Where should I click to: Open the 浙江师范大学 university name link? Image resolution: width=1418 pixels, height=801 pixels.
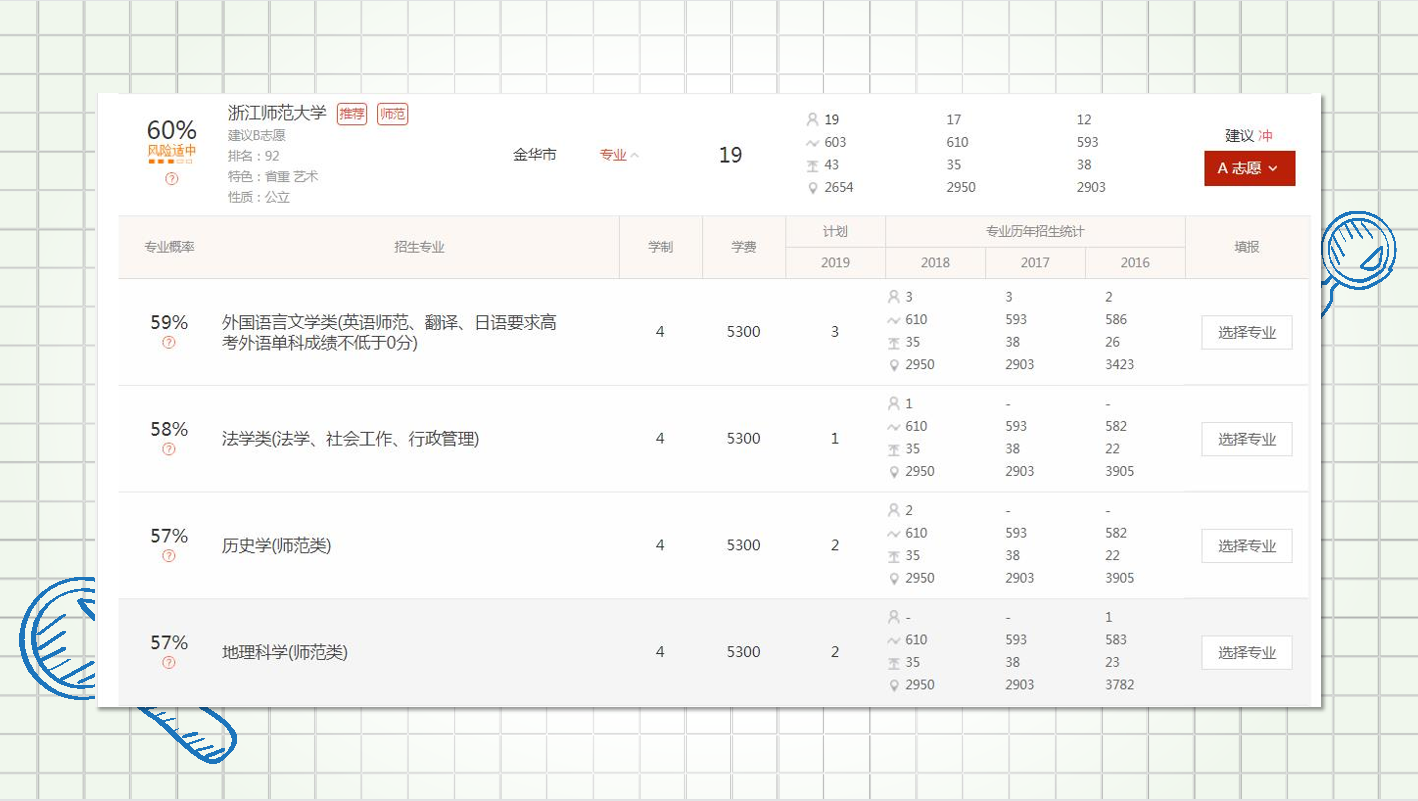tap(277, 113)
